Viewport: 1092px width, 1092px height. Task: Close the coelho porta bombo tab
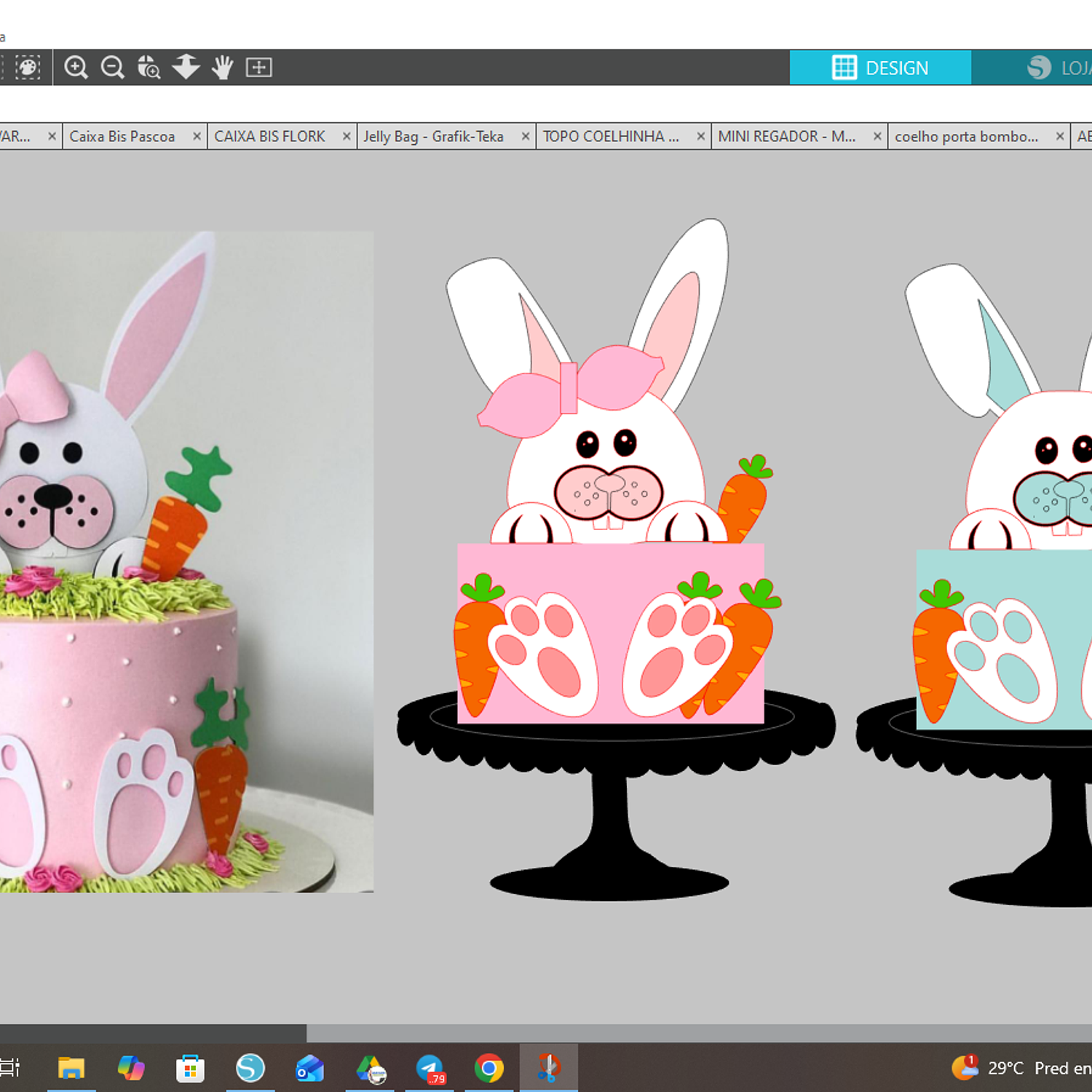pyautogui.click(x=1060, y=137)
